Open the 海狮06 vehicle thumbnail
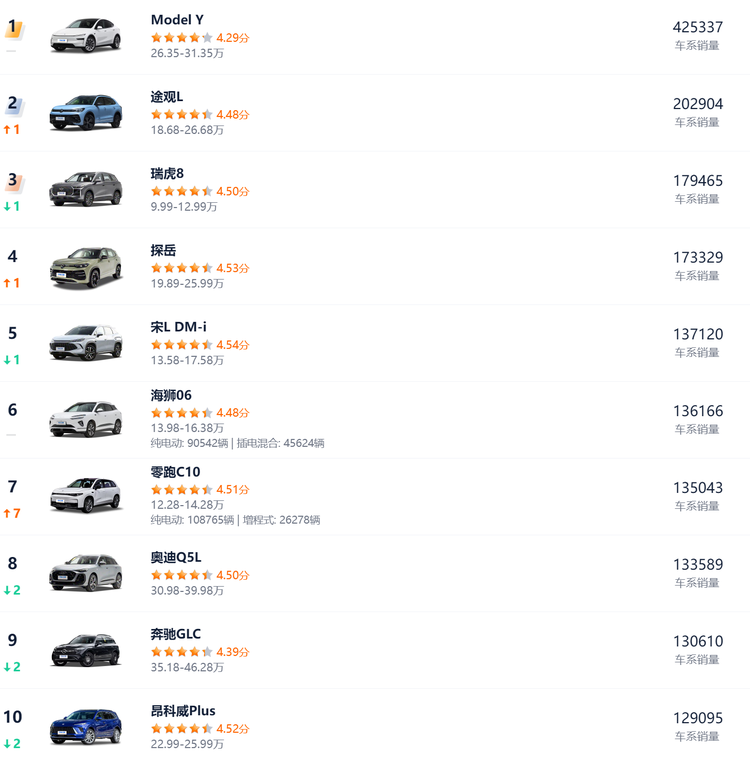Image resolution: width=750 pixels, height=764 pixels. pyautogui.click(x=86, y=419)
